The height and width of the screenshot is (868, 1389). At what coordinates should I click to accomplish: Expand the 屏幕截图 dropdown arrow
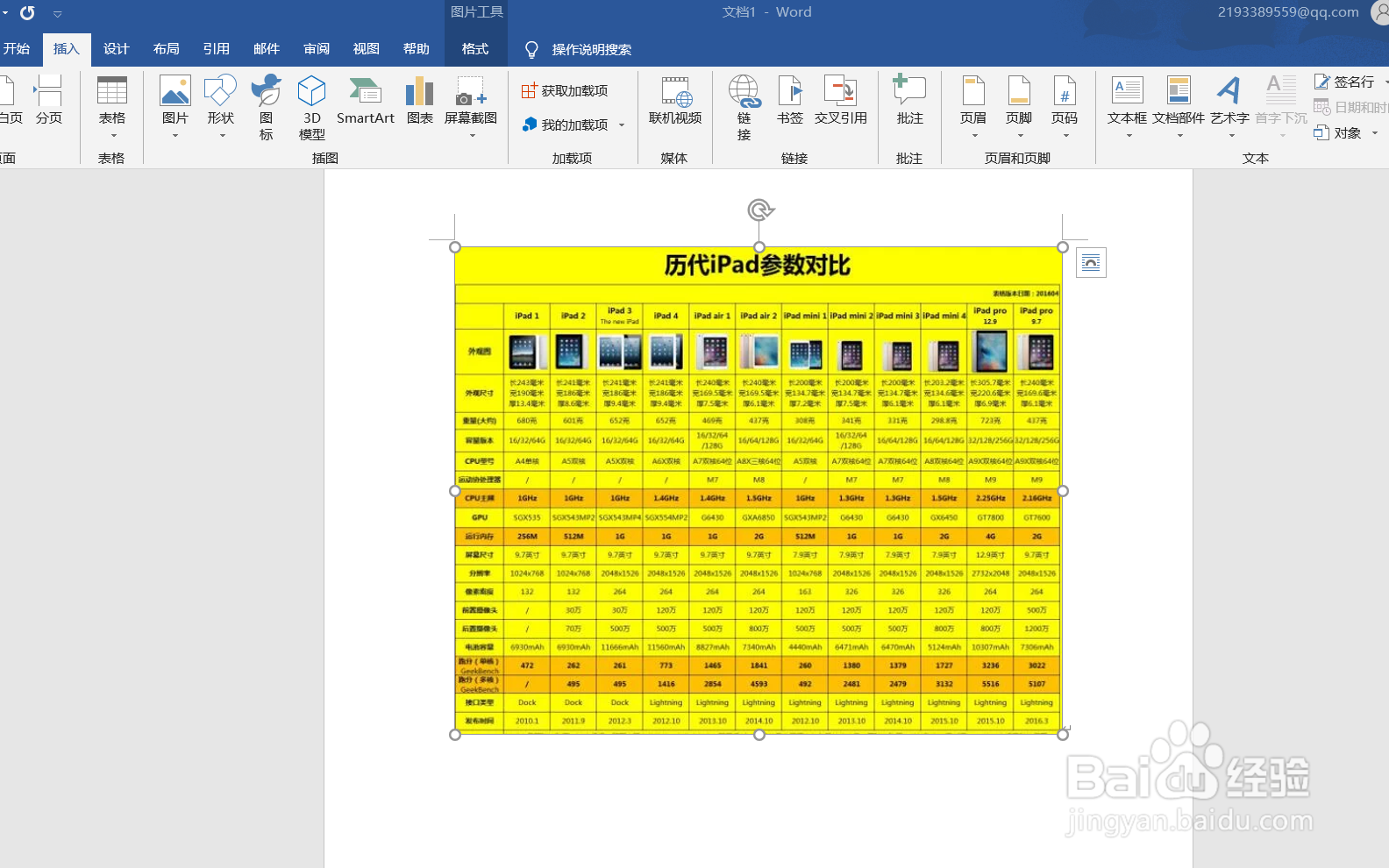(x=471, y=136)
